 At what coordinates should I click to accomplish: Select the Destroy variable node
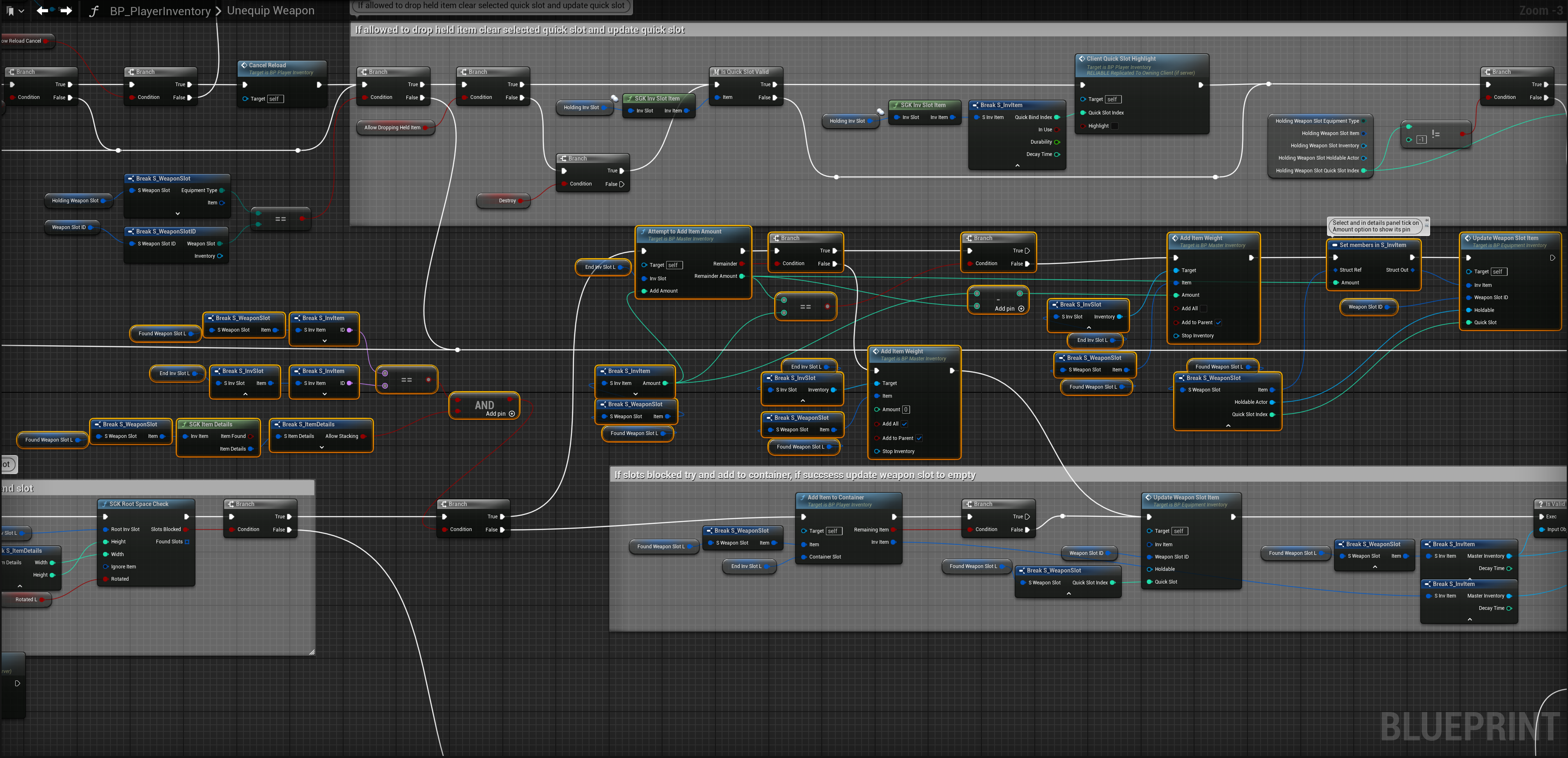point(503,200)
